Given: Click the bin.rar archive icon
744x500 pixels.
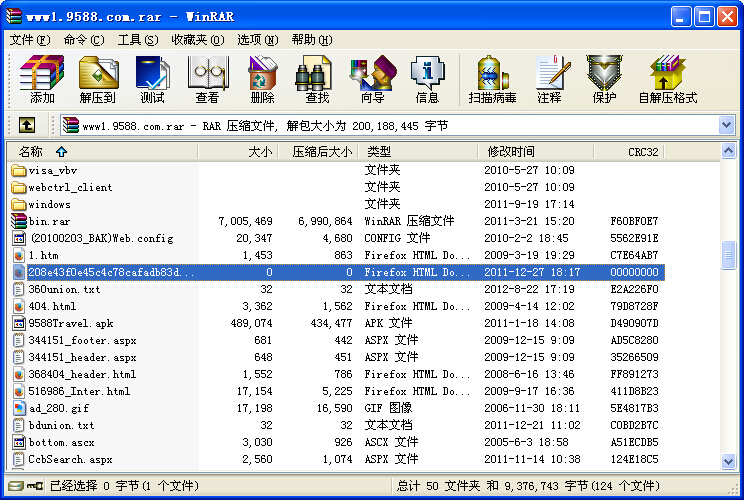Looking at the screenshot, I should 19,221.
